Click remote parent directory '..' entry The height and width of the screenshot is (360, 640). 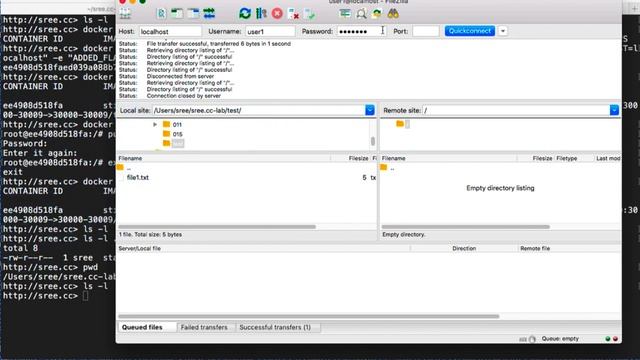pos(392,168)
